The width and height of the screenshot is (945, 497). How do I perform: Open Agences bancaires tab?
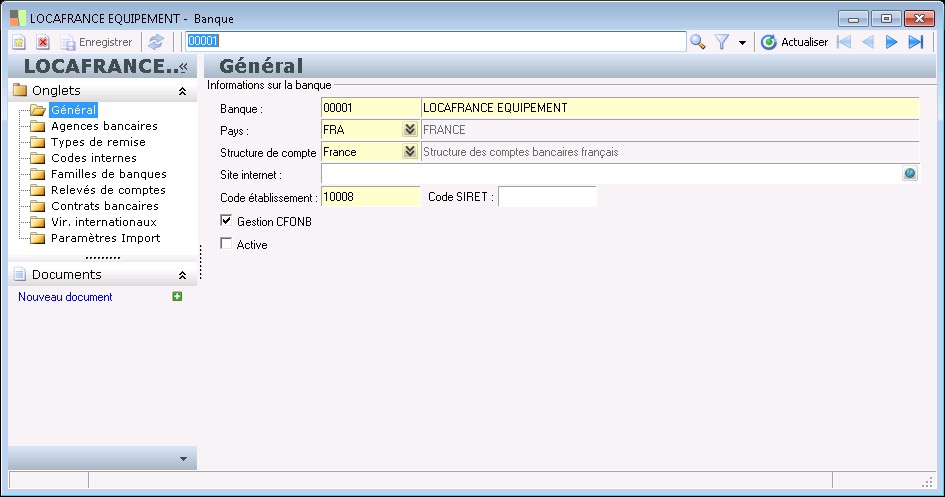click(x=104, y=126)
